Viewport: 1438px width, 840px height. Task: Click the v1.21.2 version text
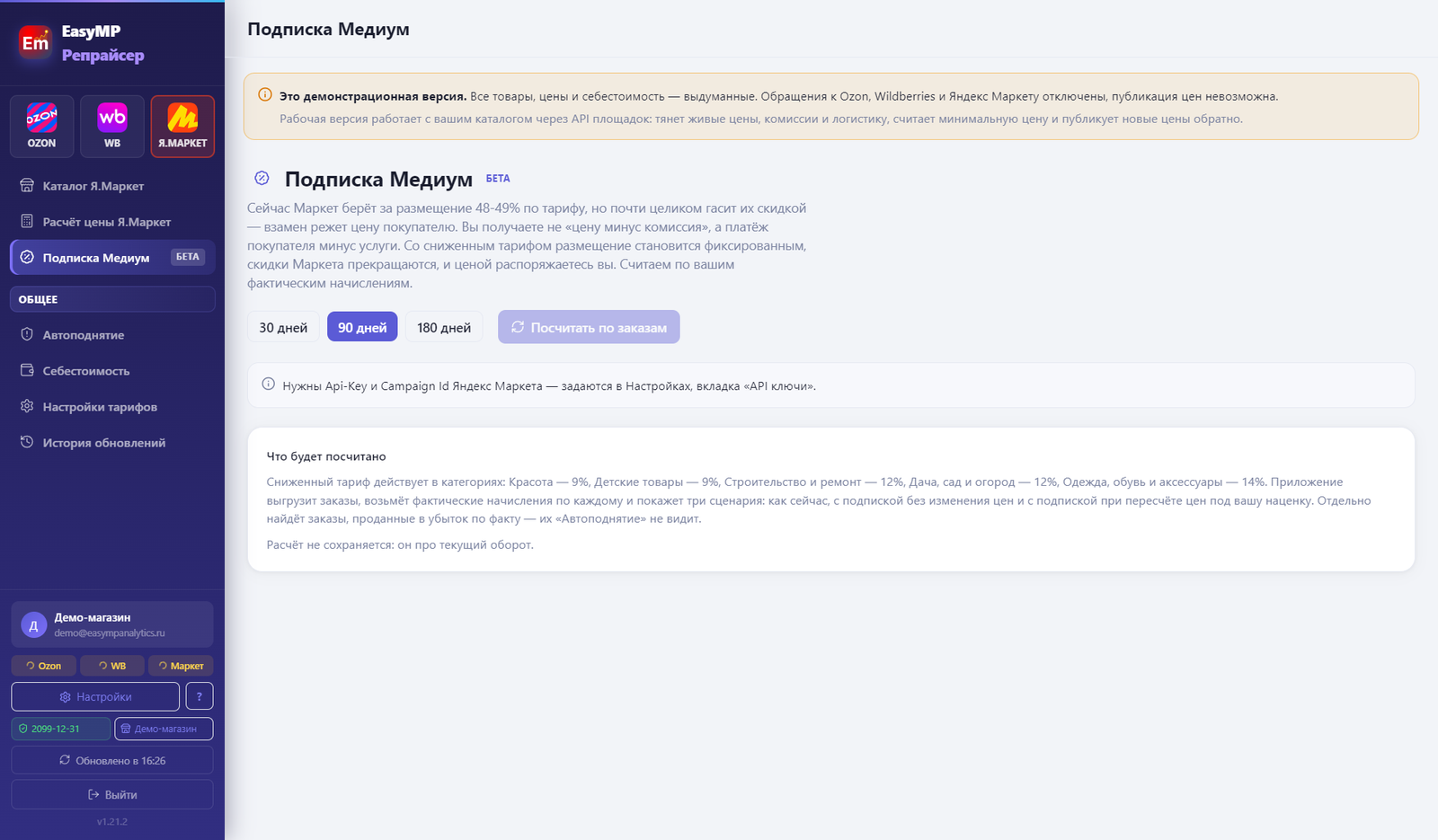112,821
